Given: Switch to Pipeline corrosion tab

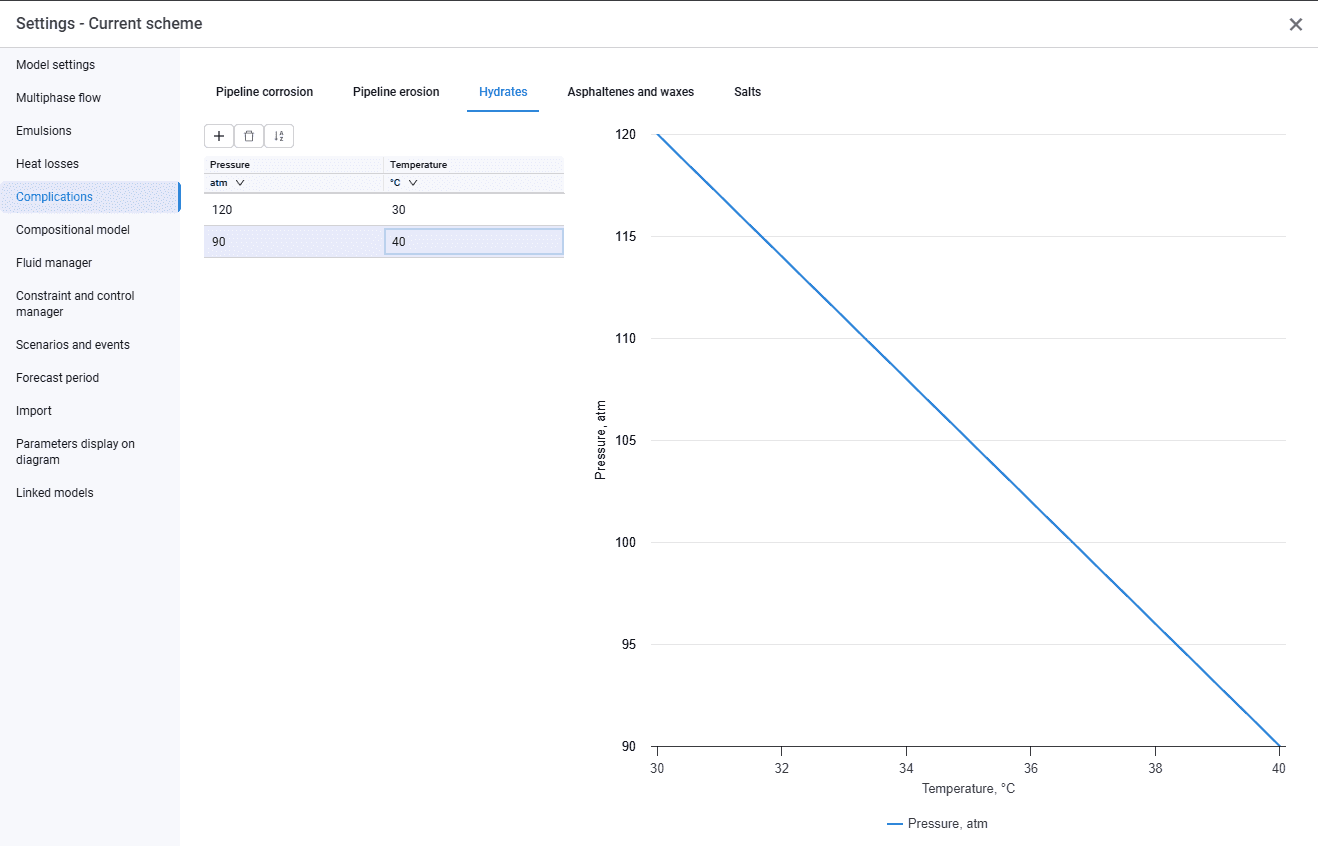Looking at the screenshot, I should pyautogui.click(x=265, y=92).
